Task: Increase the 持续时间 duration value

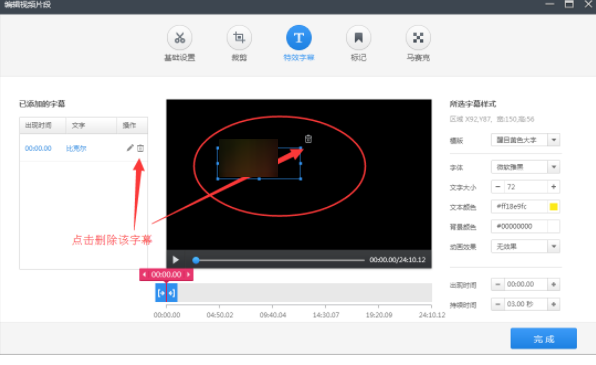Action: tap(553, 304)
